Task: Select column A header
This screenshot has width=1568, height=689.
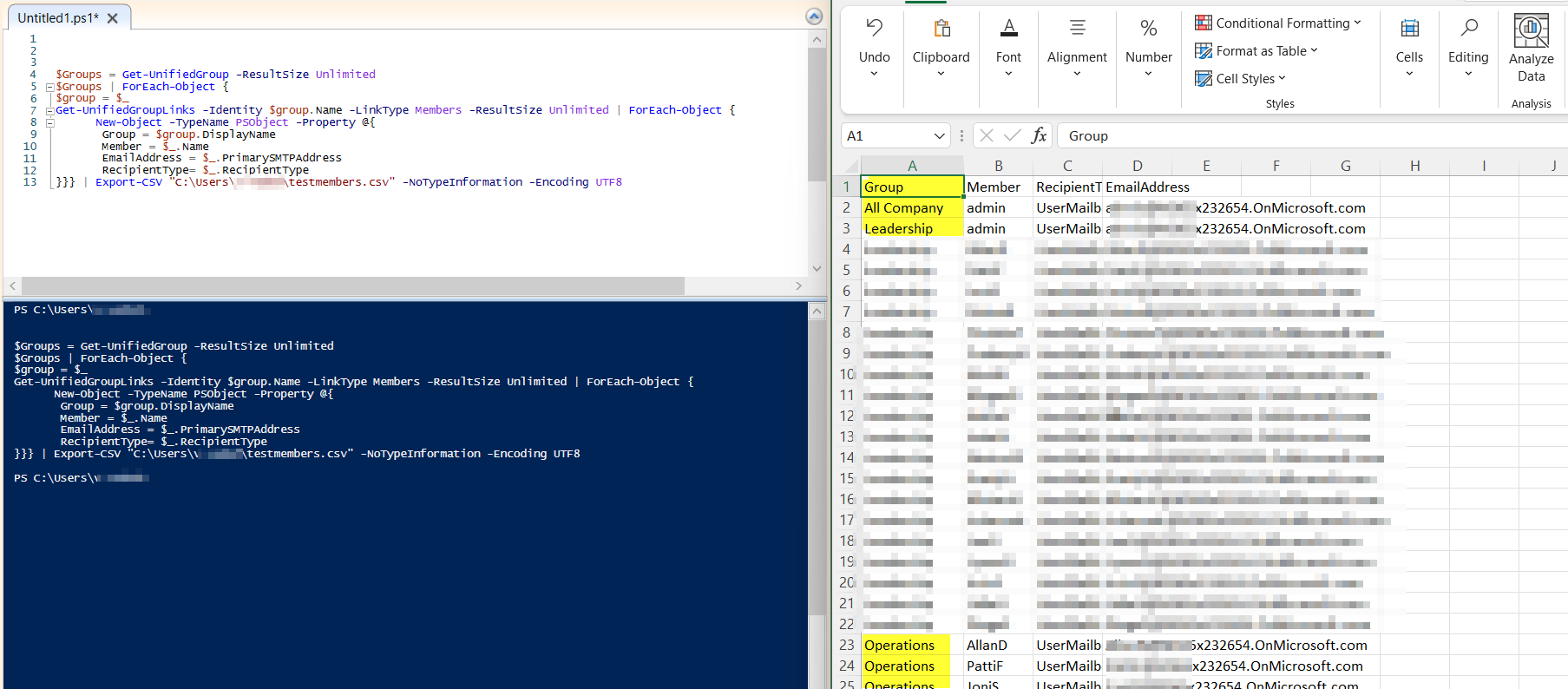Action: tap(912, 166)
